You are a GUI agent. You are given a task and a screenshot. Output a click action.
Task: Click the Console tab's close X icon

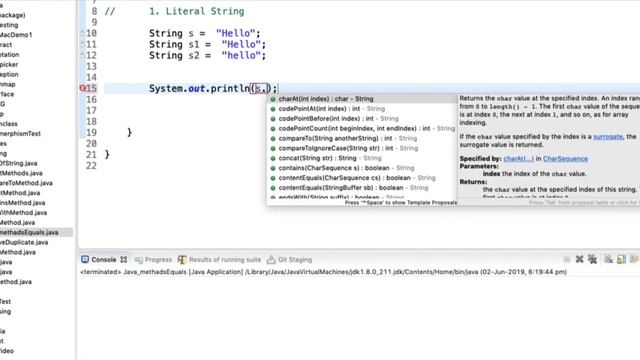pyautogui.click(x=124, y=260)
